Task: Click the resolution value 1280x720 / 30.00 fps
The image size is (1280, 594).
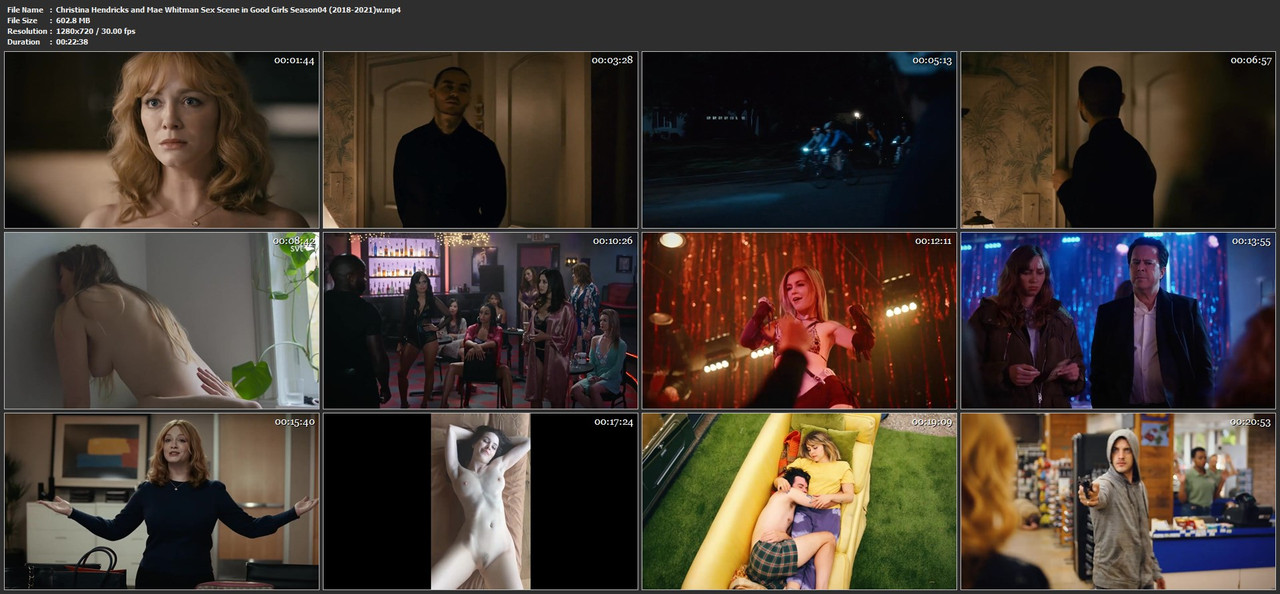Action: point(96,31)
